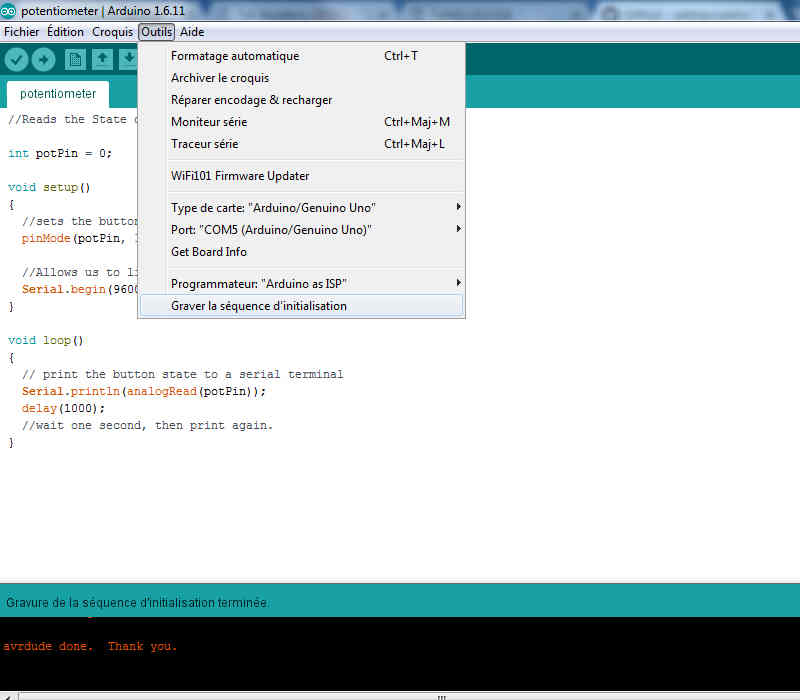
Task: Open Traceur série
Action: pyautogui.click(x=302, y=144)
